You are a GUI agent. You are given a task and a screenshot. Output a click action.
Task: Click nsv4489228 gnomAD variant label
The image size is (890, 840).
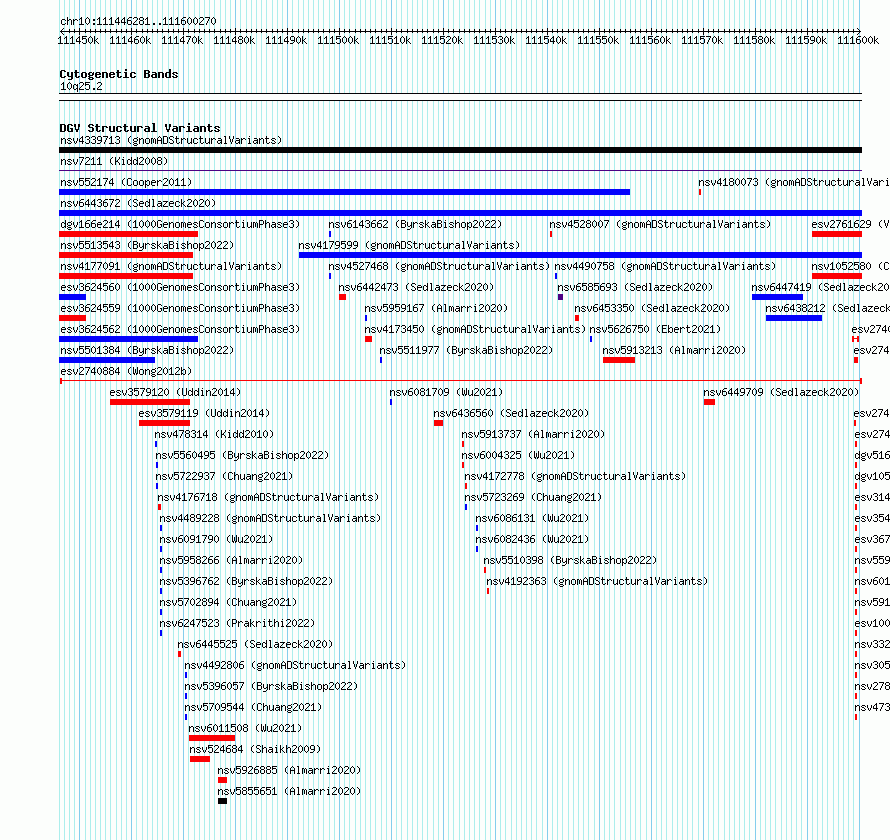pos(270,518)
